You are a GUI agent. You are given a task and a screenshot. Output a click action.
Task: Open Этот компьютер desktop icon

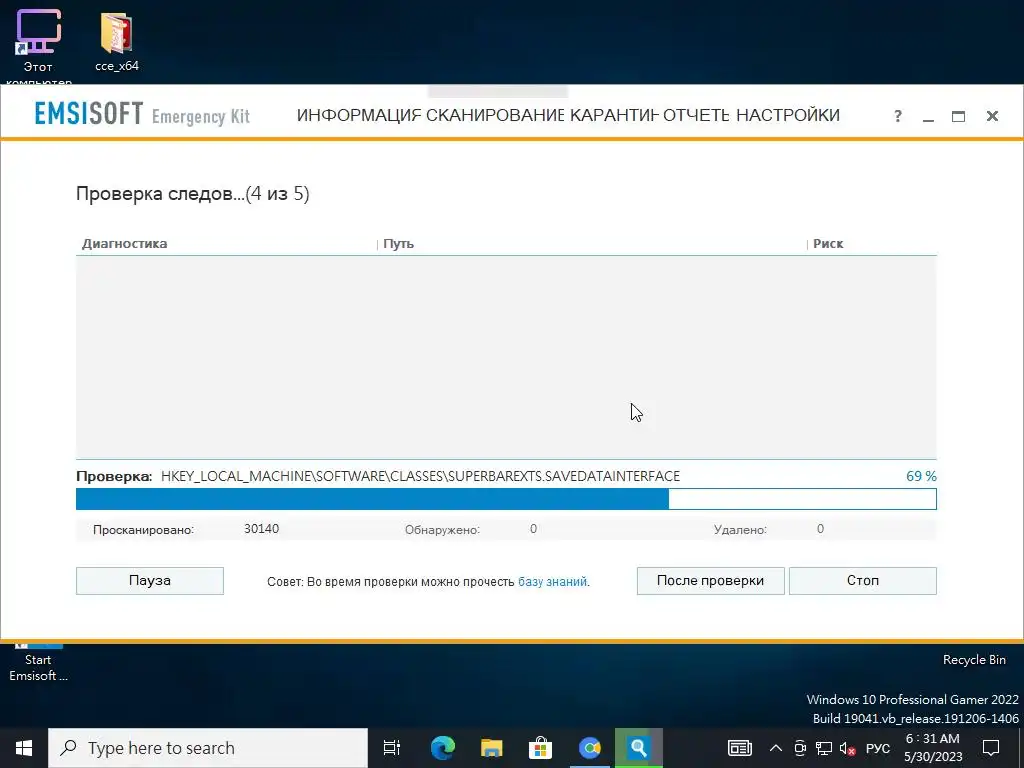click(x=38, y=46)
